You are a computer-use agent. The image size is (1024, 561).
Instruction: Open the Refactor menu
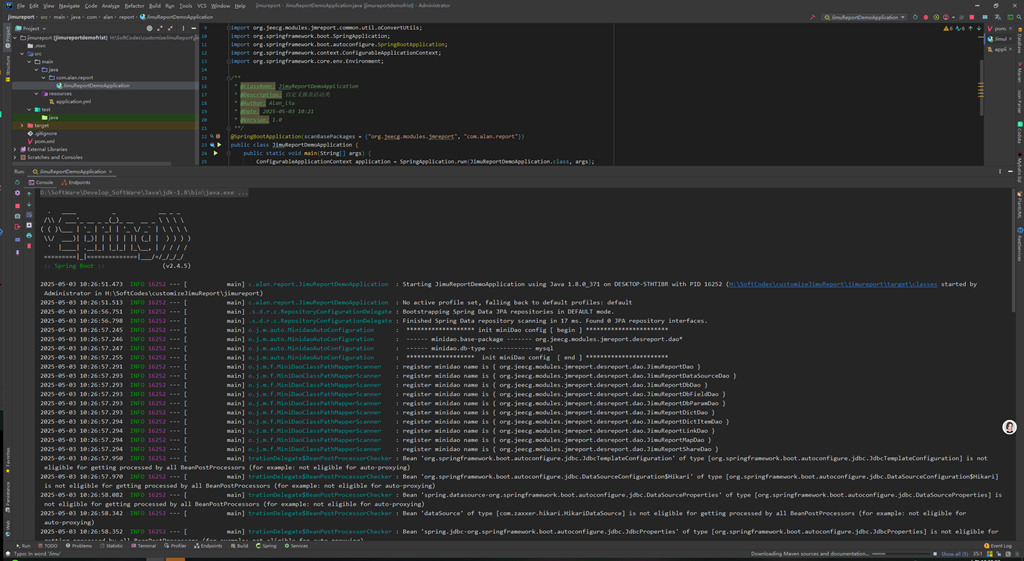135,6
